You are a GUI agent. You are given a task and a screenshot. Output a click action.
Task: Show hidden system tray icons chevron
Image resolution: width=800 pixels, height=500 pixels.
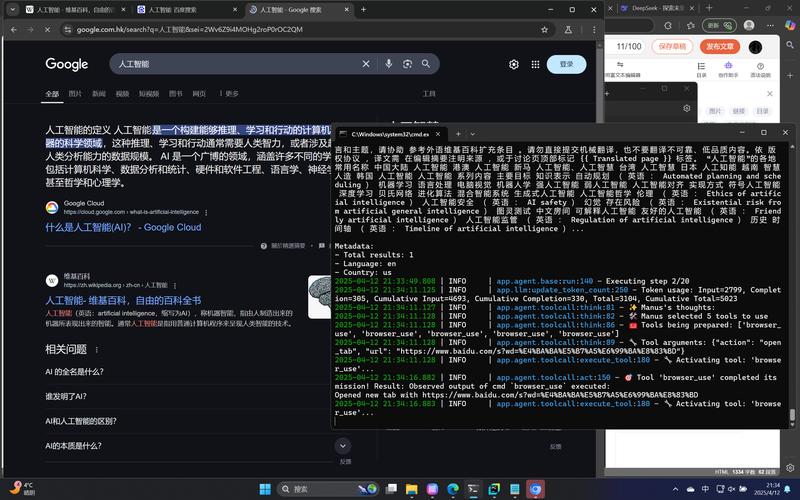pyautogui.click(x=676, y=489)
